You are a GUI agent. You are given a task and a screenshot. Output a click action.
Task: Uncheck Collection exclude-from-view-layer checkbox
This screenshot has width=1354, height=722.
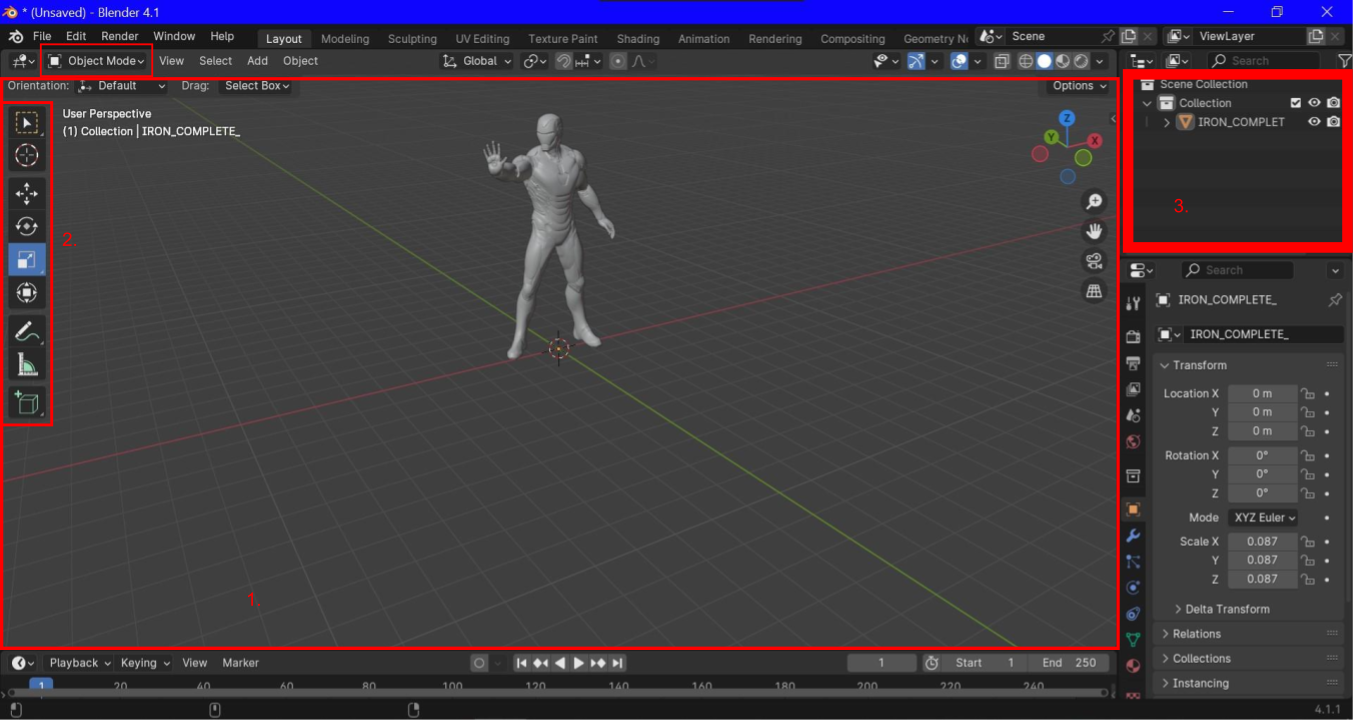coord(1296,103)
